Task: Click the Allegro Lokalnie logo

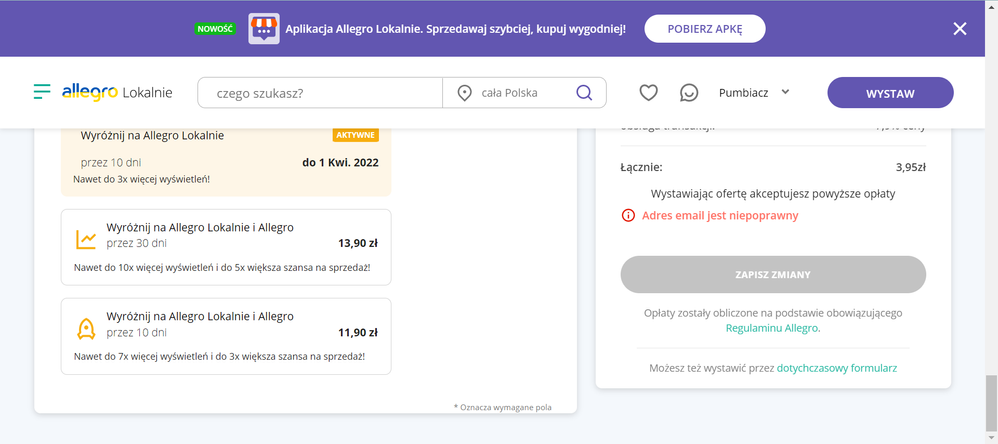Action: tap(117, 92)
